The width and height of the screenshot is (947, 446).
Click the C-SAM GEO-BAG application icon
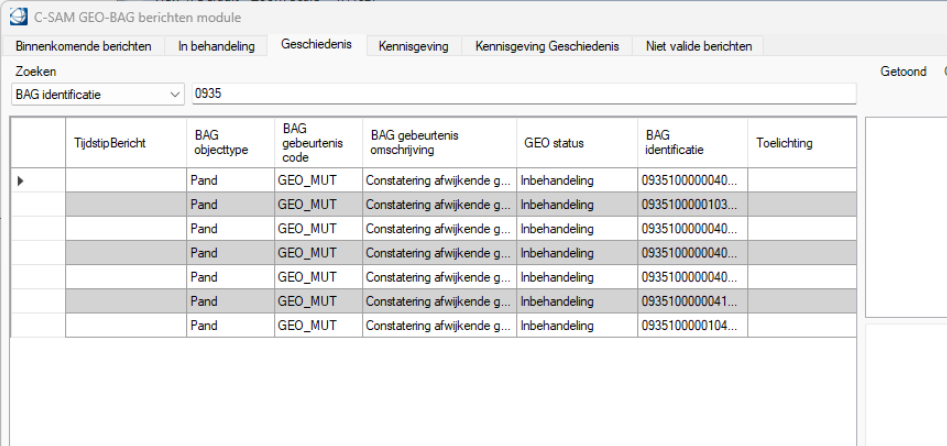pyautogui.click(x=19, y=17)
